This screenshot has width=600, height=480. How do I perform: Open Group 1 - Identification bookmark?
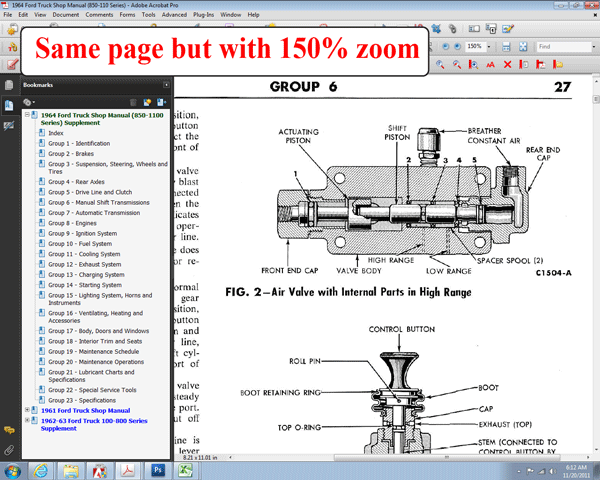click(79, 143)
